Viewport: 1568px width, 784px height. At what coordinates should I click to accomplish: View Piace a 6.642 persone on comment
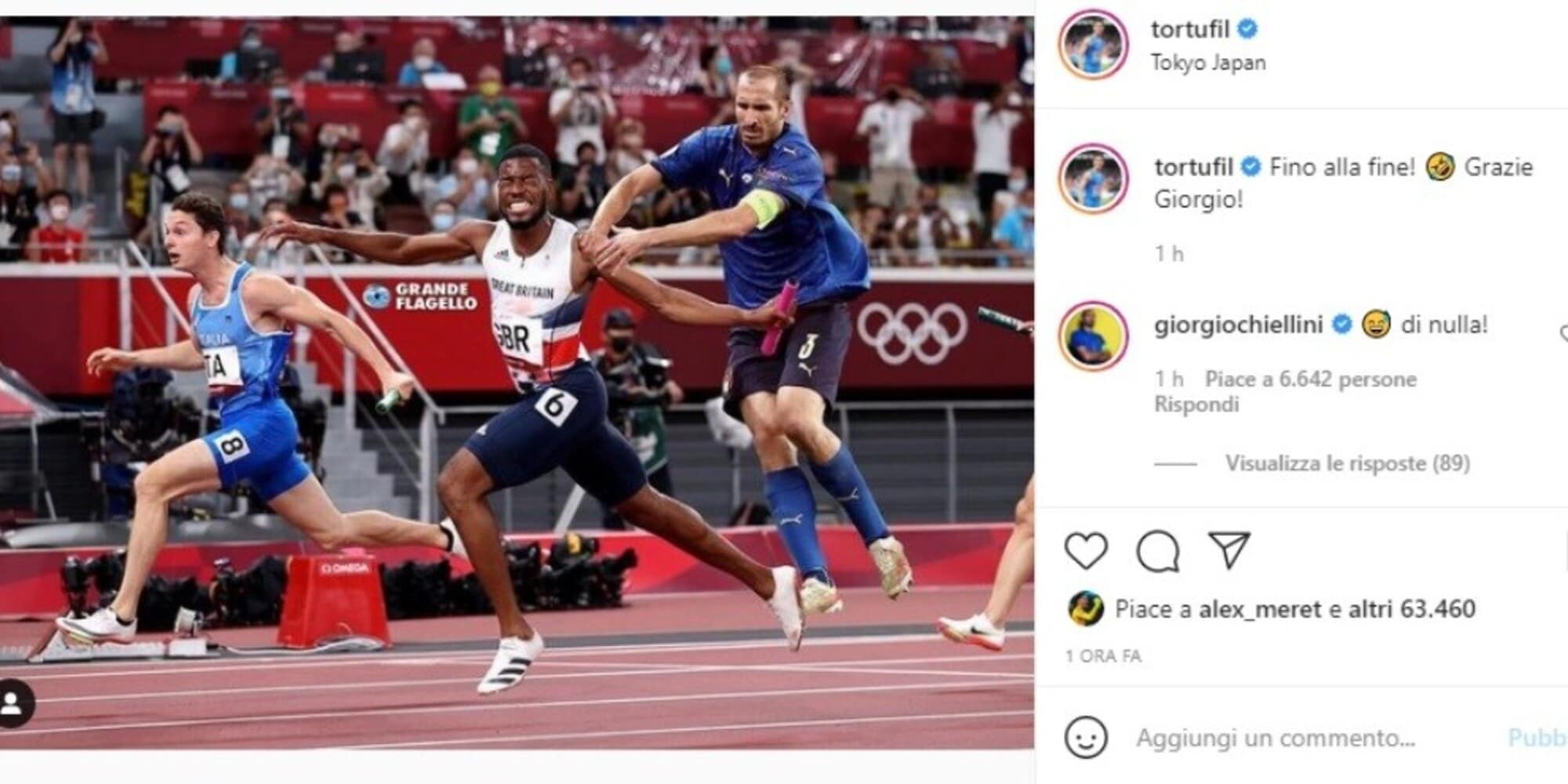1310,379
